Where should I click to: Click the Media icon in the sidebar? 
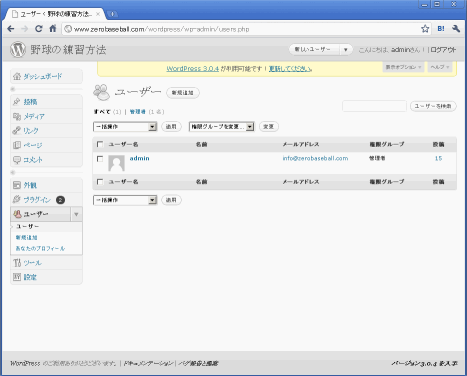pos(17,116)
